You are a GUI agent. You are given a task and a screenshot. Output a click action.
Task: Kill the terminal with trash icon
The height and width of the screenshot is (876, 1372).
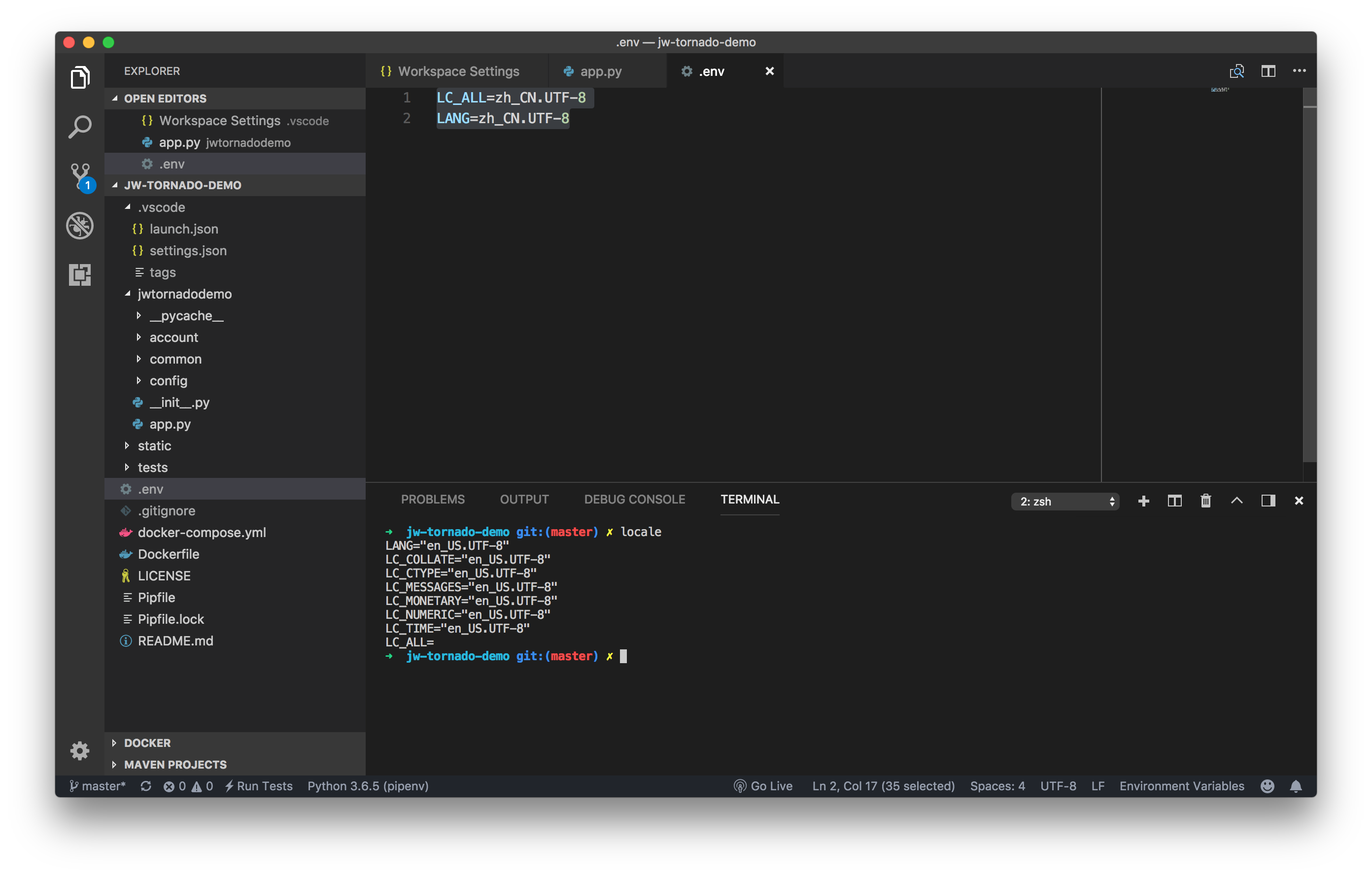(x=1205, y=501)
